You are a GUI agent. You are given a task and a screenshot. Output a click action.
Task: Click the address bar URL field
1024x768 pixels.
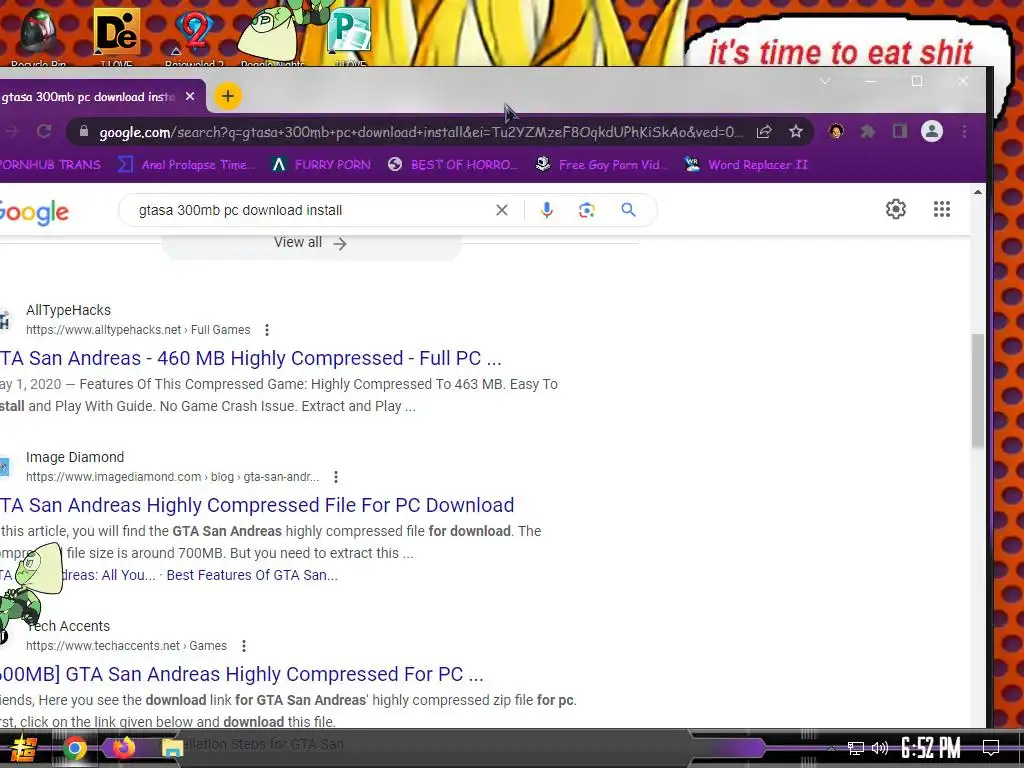[x=420, y=133]
